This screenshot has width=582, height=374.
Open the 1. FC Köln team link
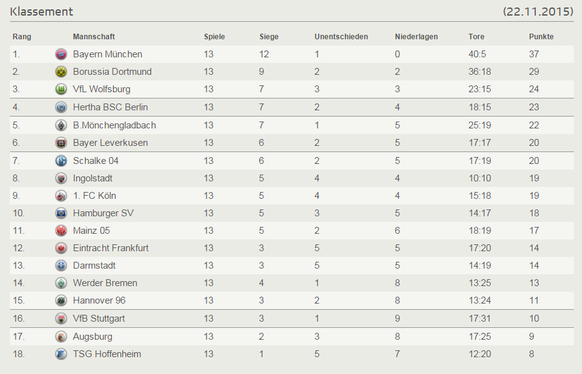(x=94, y=196)
